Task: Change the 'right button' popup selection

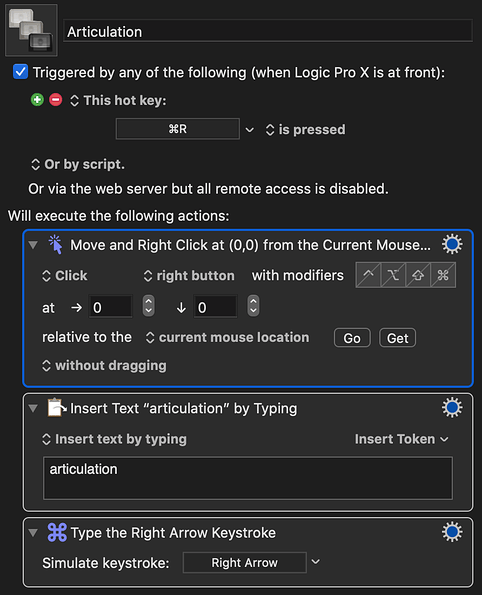Action: coord(189,275)
